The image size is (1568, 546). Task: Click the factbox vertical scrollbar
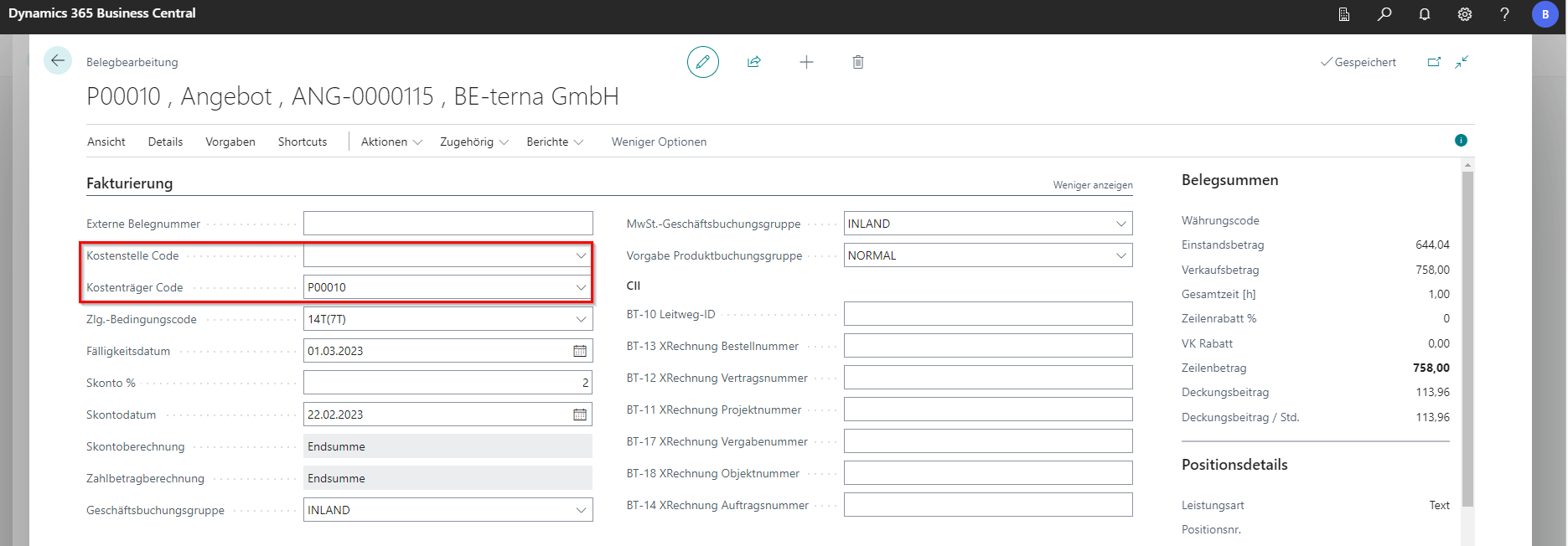coord(1467,335)
